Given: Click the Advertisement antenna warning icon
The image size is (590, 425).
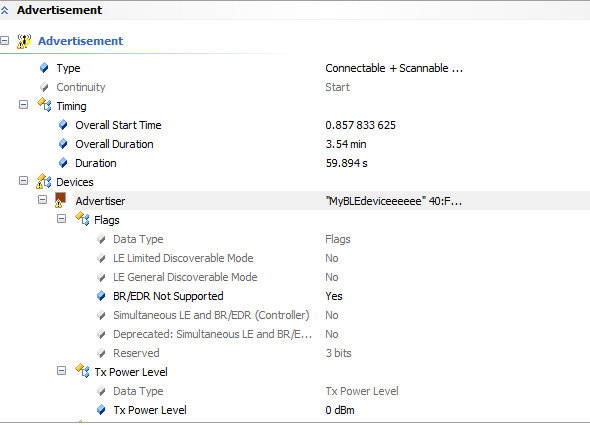Looking at the screenshot, I should pos(24,41).
